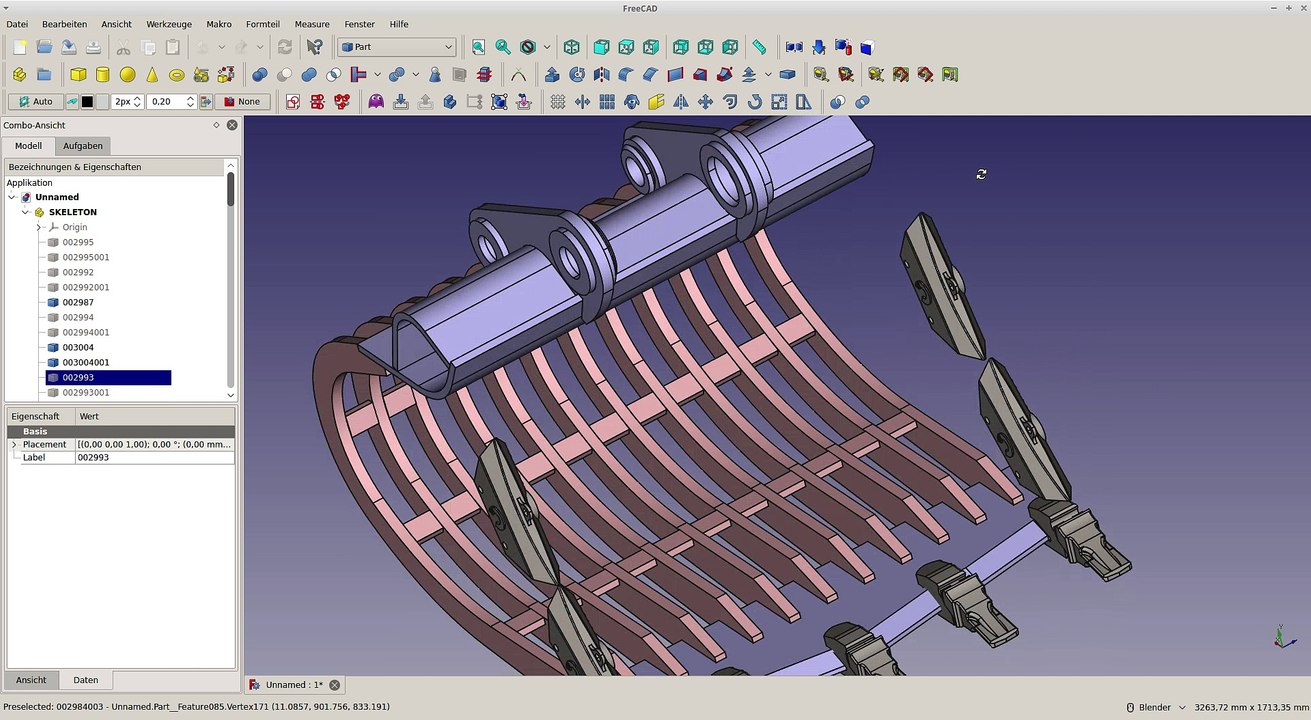Screen dimensions: 1311x720
Task: Select tree item 003004001
Action: click(86, 362)
